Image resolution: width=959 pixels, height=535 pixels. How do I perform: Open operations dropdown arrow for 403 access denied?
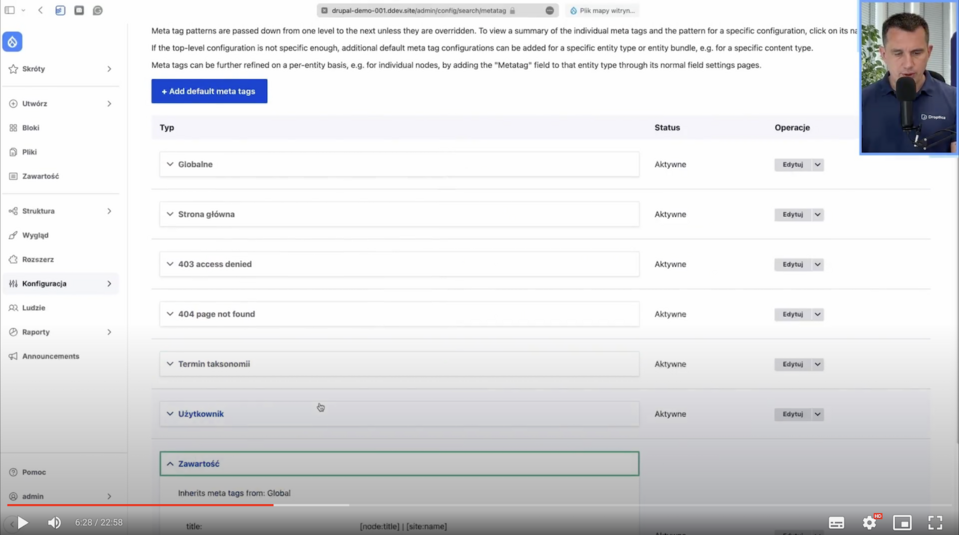(817, 264)
